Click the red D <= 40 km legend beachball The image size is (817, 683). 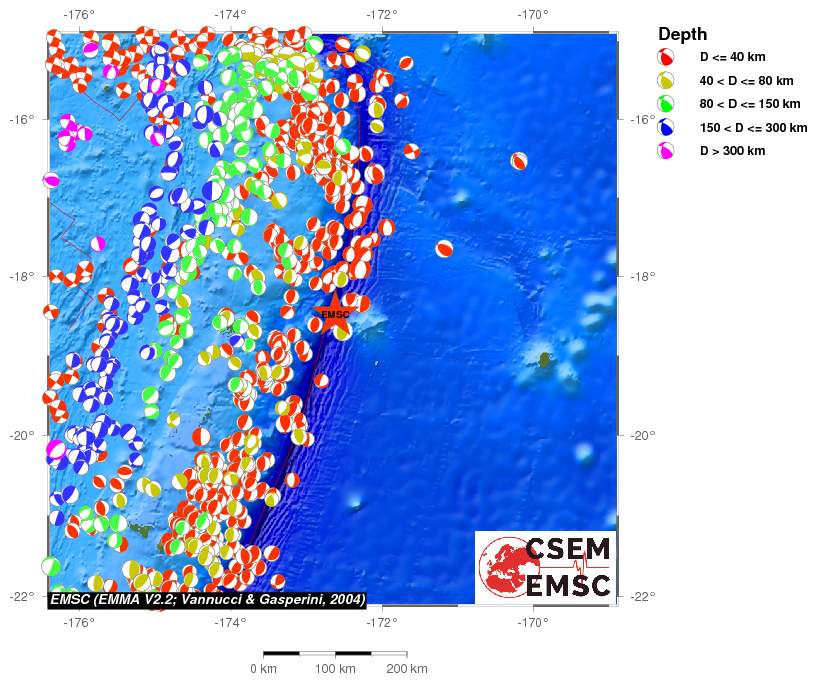(x=665, y=57)
